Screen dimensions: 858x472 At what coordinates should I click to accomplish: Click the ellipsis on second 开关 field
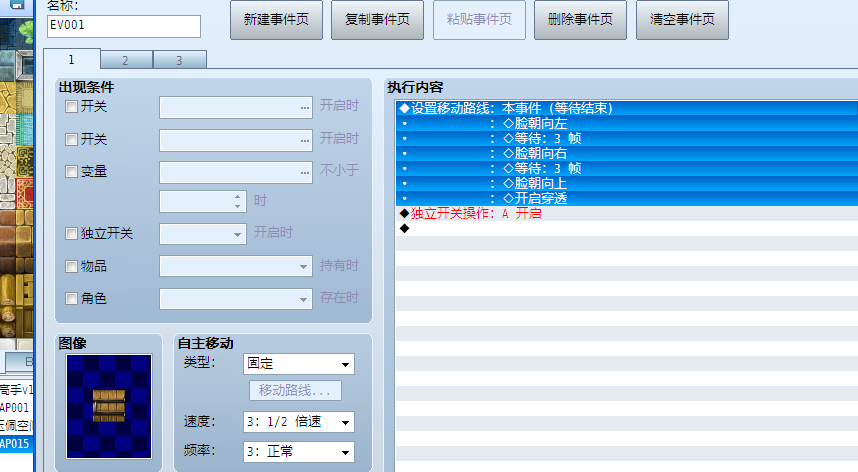[x=304, y=139]
